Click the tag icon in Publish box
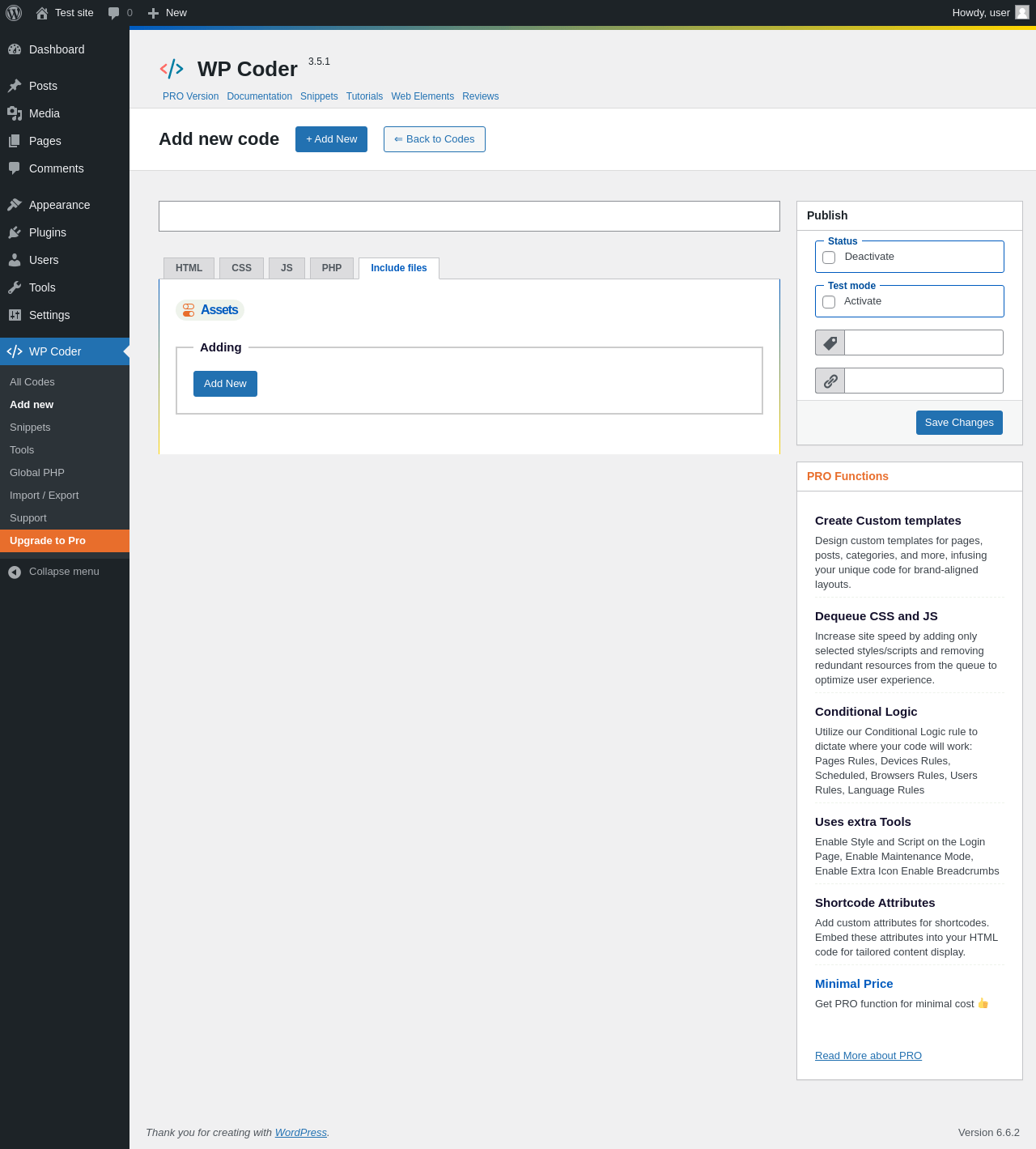The height and width of the screenshot is (1149, 1036). tap(830, 343)
